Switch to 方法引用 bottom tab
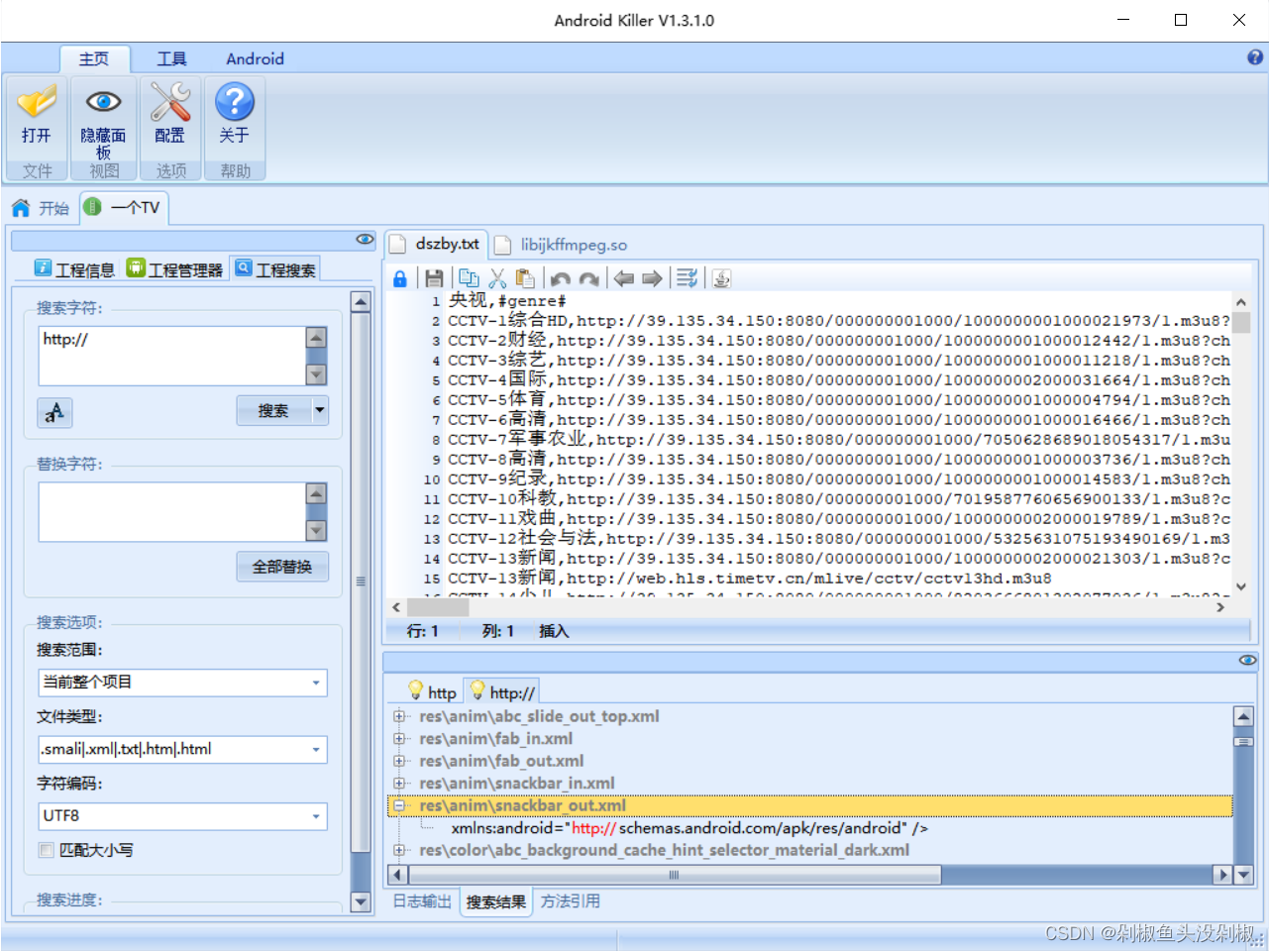Image resolution: width=1270 pixels, height=952 pixels. click(570, 901)
